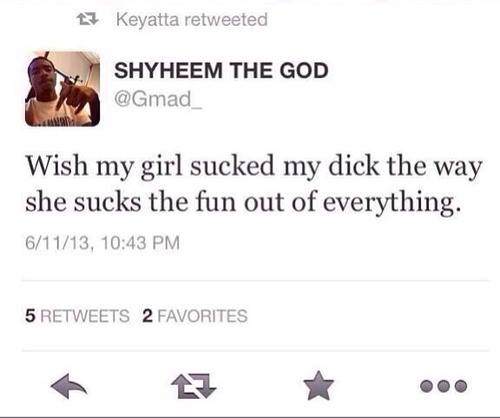Image resolution: width=500 pixels, height=418 pixels.
Task: View the 2 FAVORITES list
Action: pos(195,316)
